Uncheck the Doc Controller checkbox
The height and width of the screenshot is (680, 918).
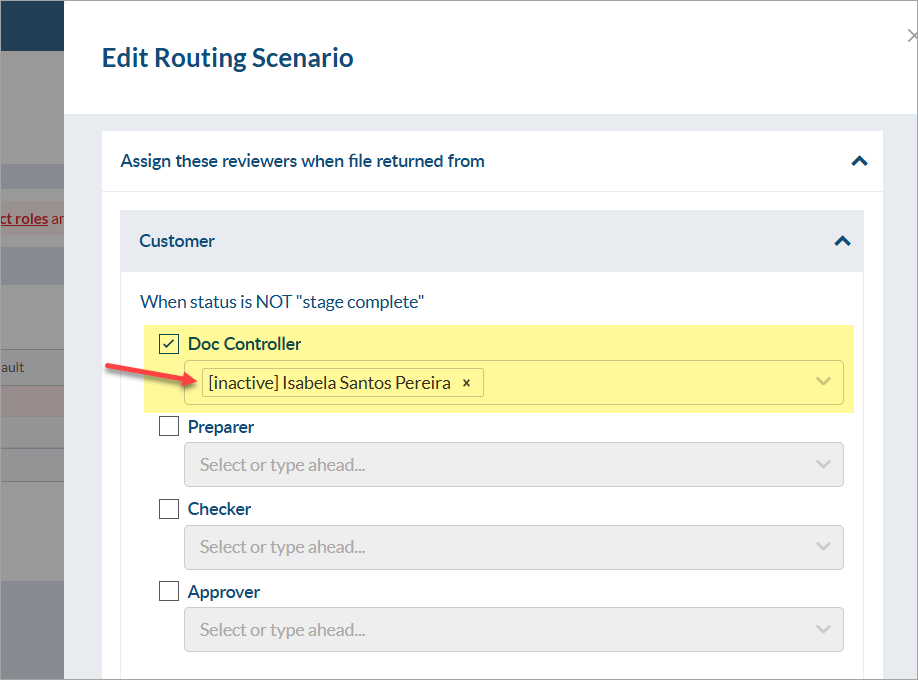(x=169, y=345)
